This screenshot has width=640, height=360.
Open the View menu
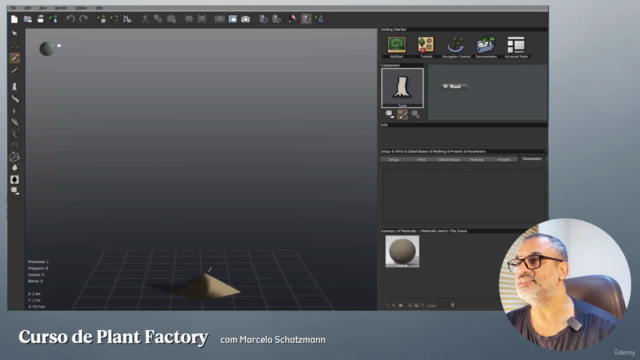pyautogui.click(x=43, y=8)
